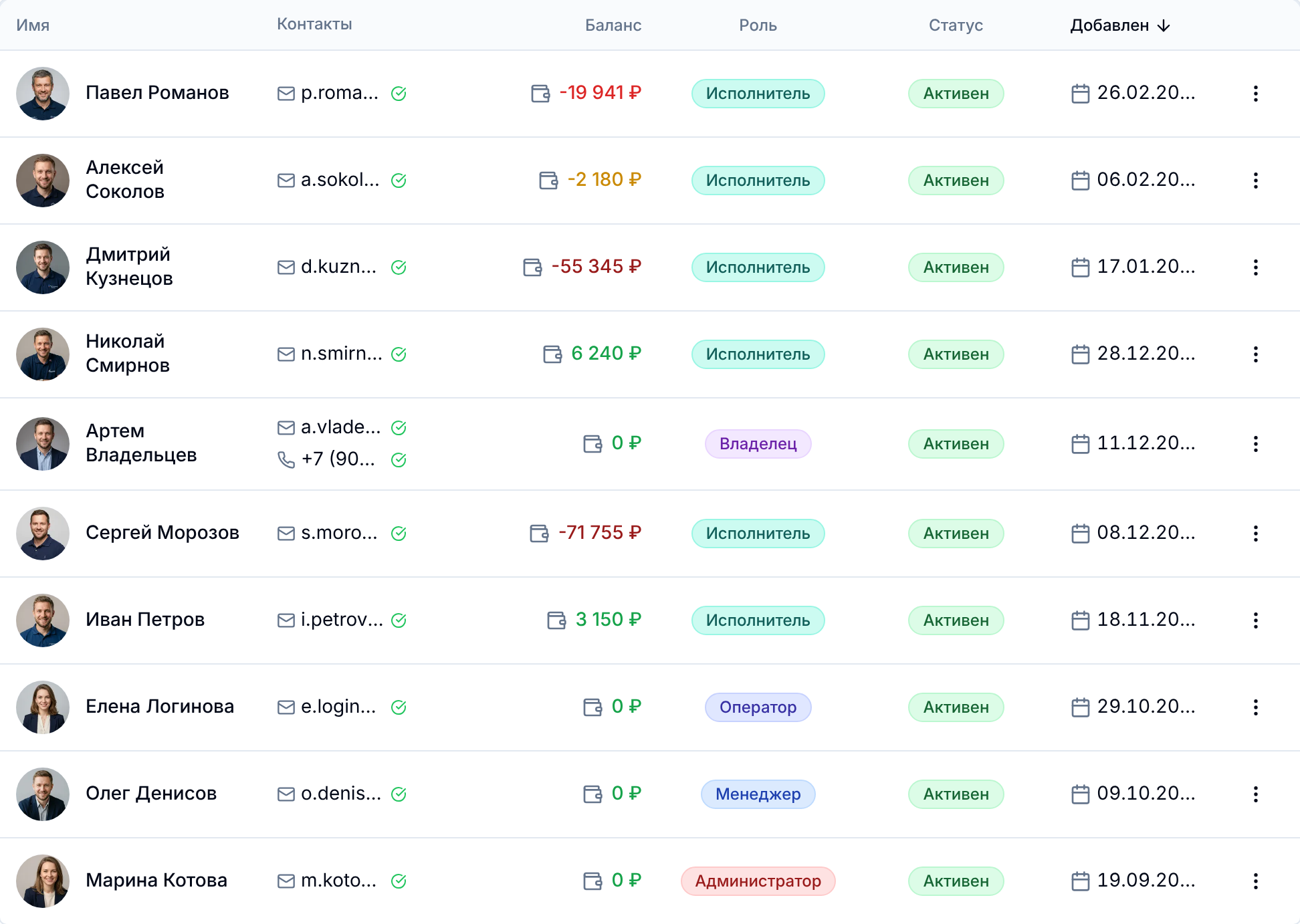Image resolution: width=1300 pixels, height=924 pixels.
Task: Open the actions menu for Марина Котова
Action: point(1255,881)
